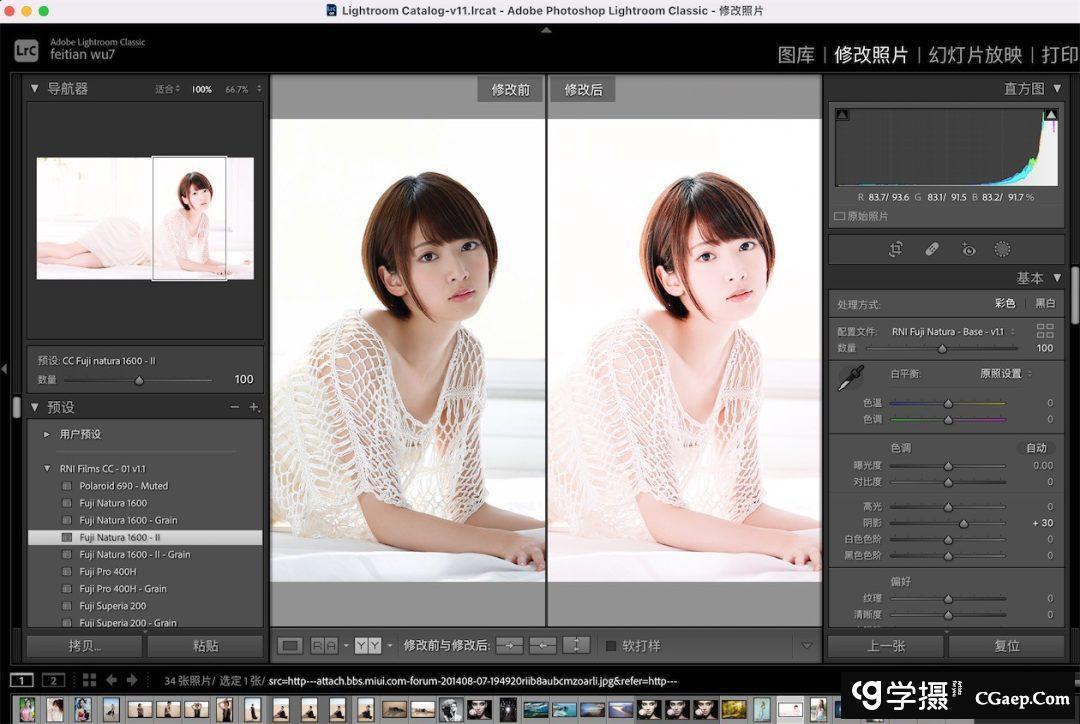Toggle the 原始照片 checkbox under histogram

tap(839, 216)
